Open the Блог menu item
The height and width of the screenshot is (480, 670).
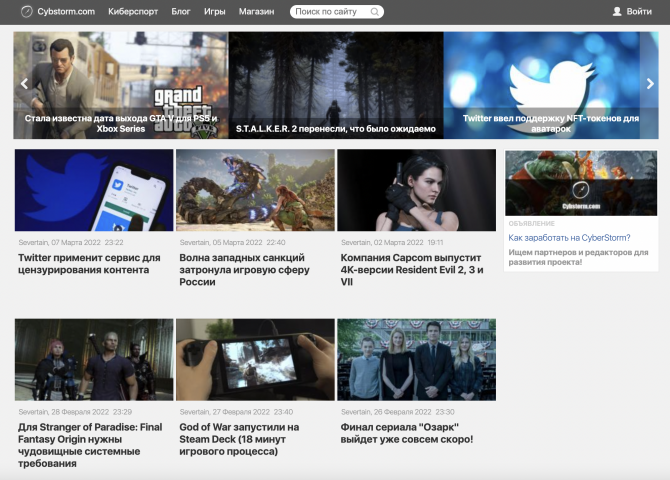[181, 12]
